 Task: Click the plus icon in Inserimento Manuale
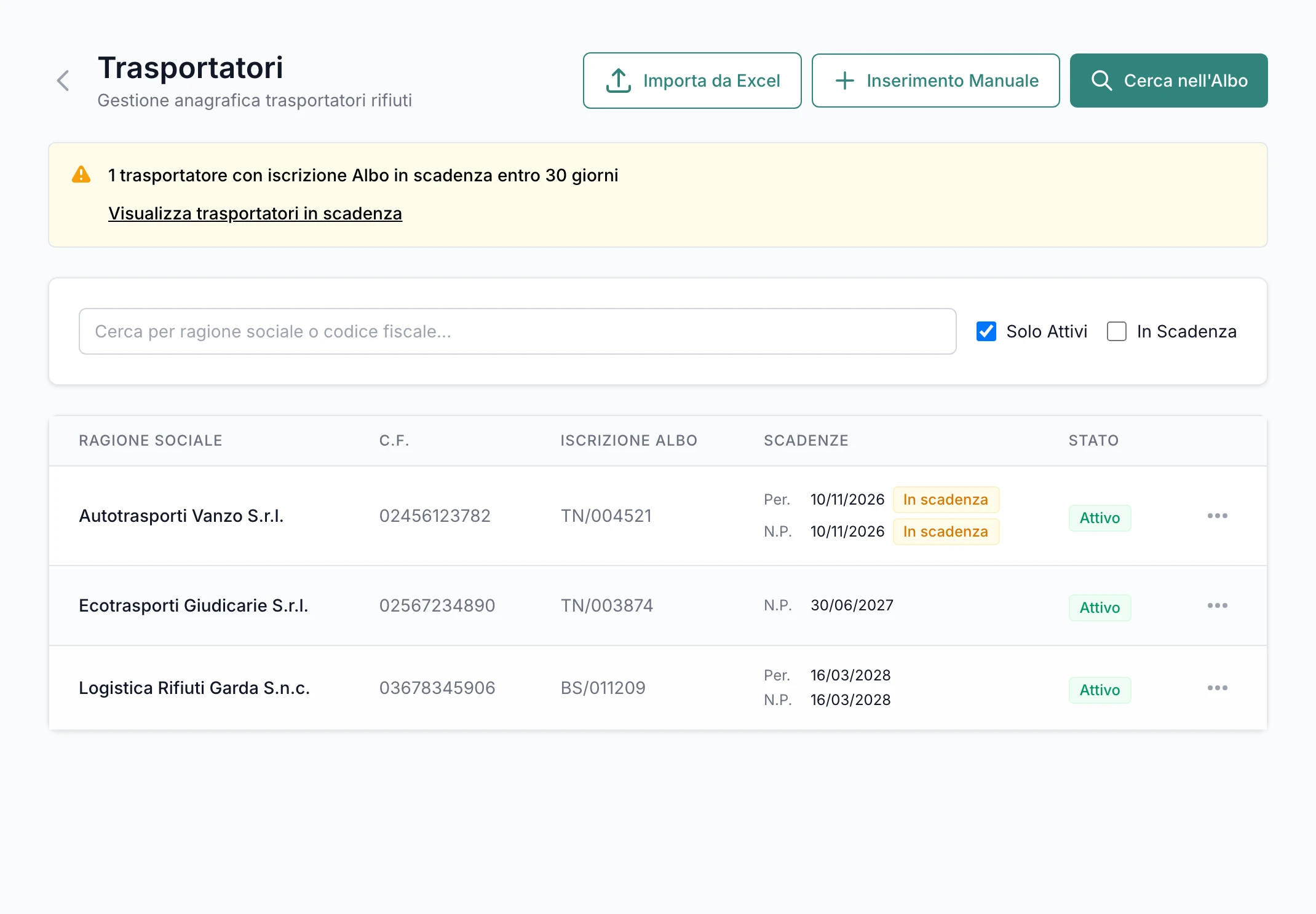pyautogui.click(x=845, y=81)
